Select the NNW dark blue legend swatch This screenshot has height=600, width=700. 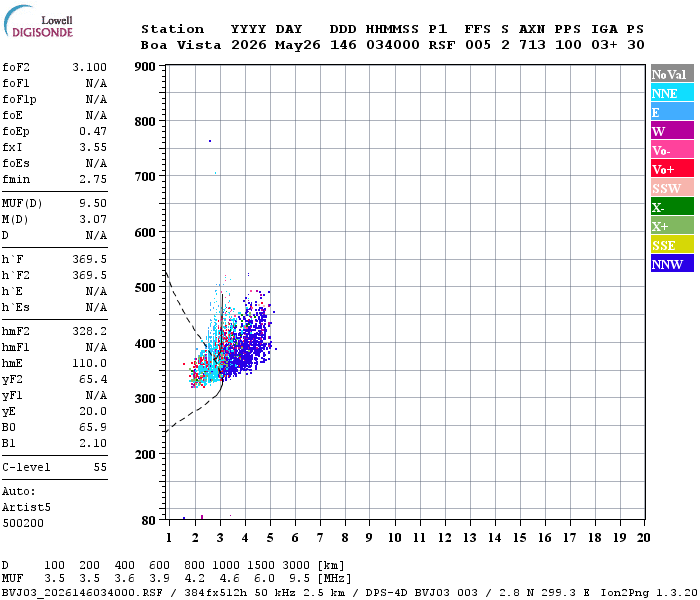[672, 263]
